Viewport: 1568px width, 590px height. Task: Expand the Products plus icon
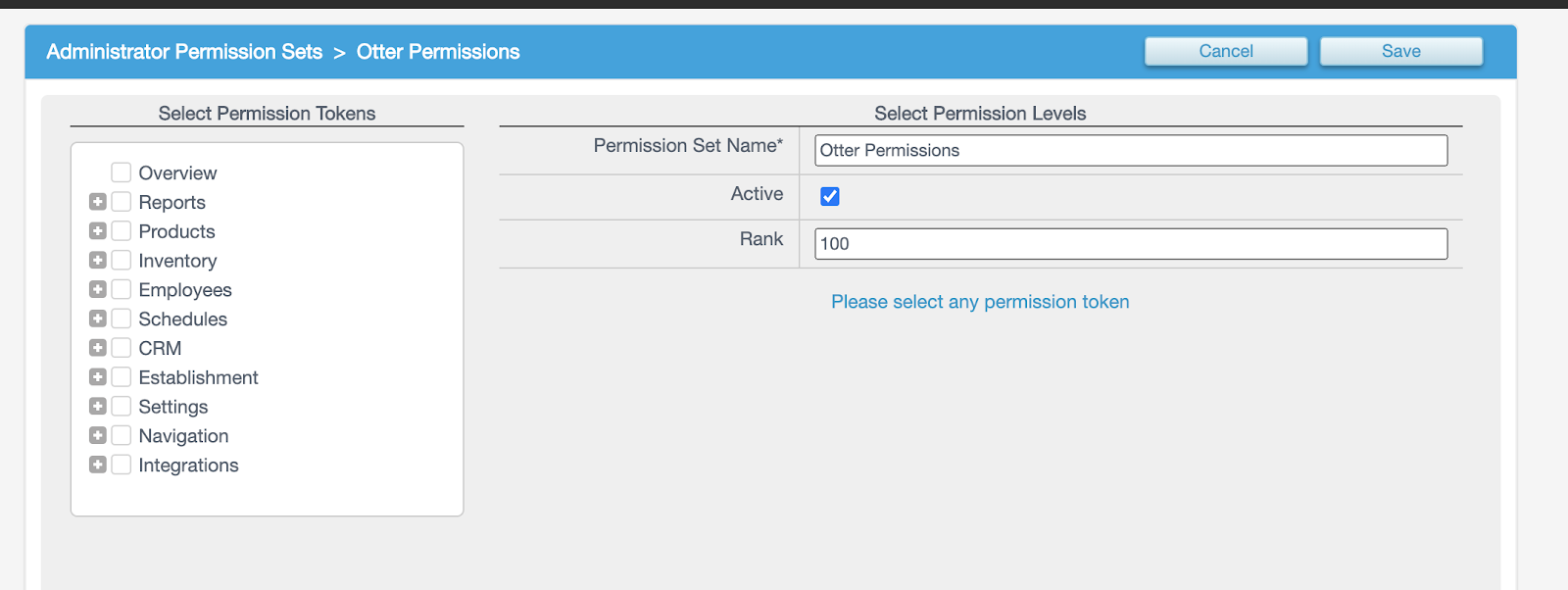(x=98, y=231)
